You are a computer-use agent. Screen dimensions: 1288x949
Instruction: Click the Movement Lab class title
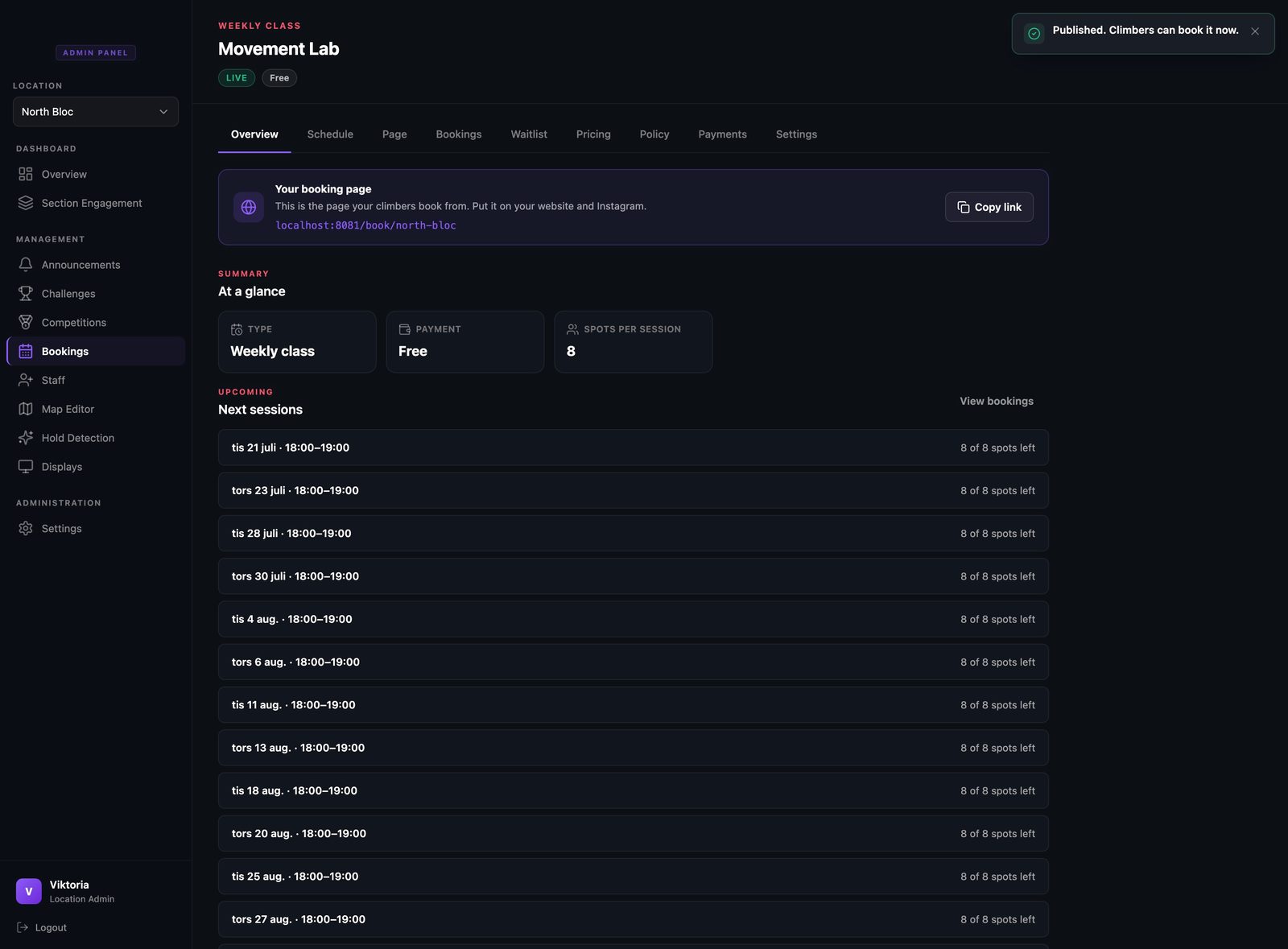tap(279, 49)
